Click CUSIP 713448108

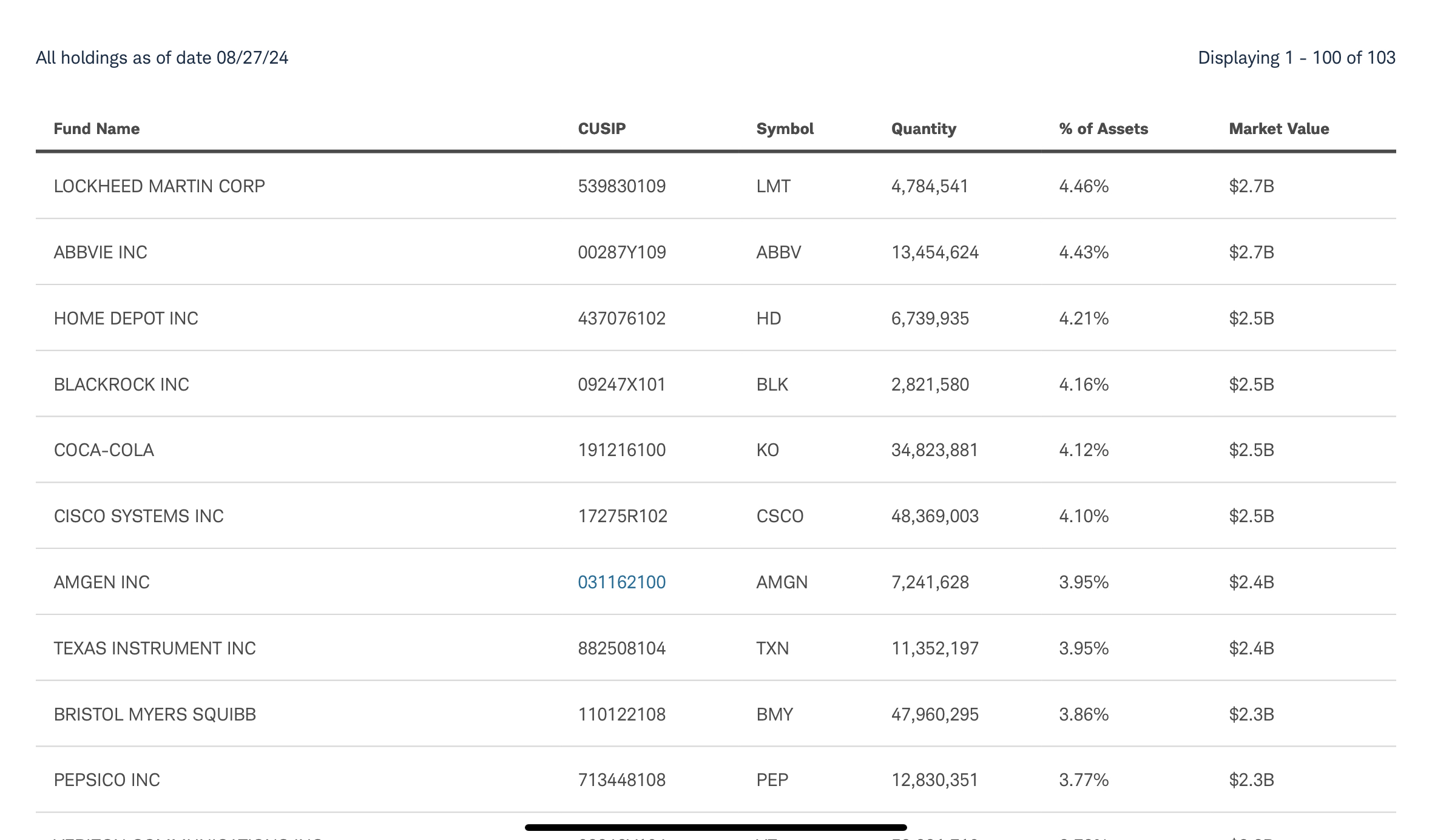pyautogui.click(x=621, y=780)
